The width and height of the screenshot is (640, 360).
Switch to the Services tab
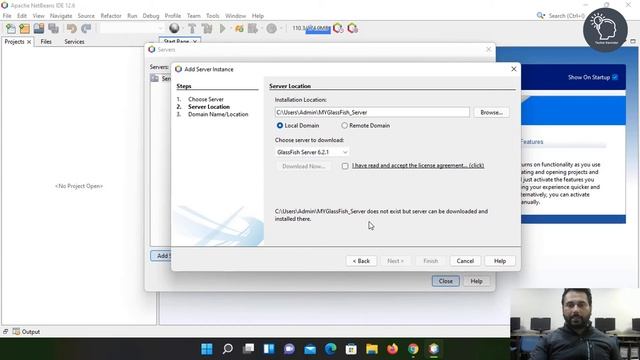[74, 42]
